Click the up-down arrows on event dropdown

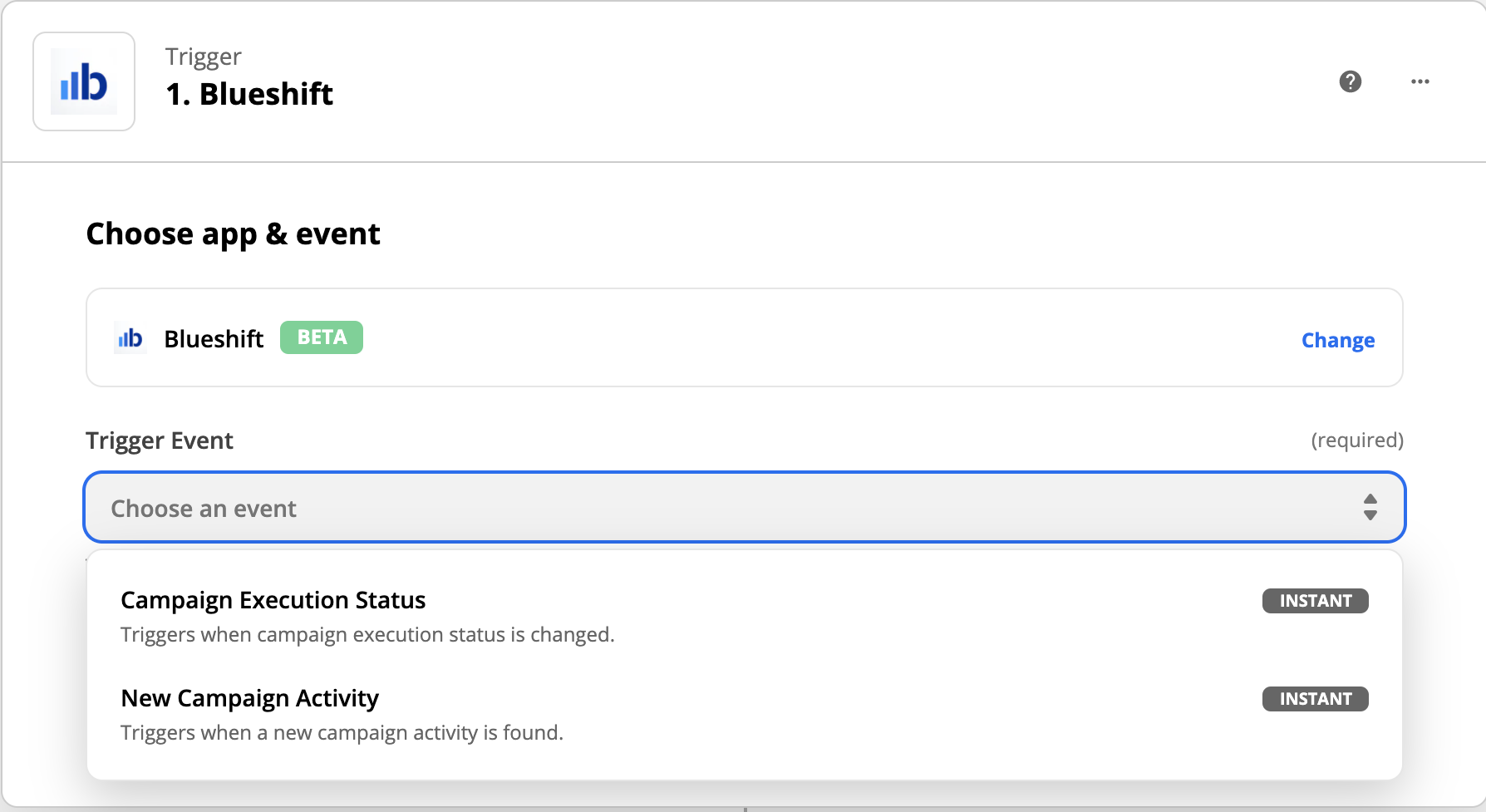1370,507
